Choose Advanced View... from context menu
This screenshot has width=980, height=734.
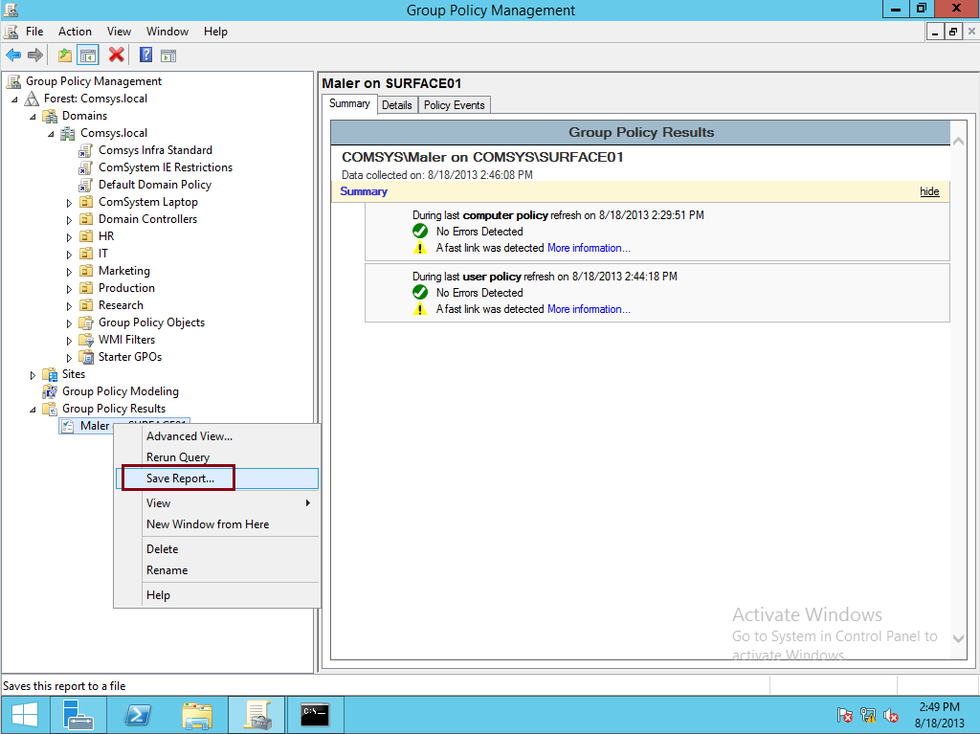pyautogui.click(x=217, y=436)
